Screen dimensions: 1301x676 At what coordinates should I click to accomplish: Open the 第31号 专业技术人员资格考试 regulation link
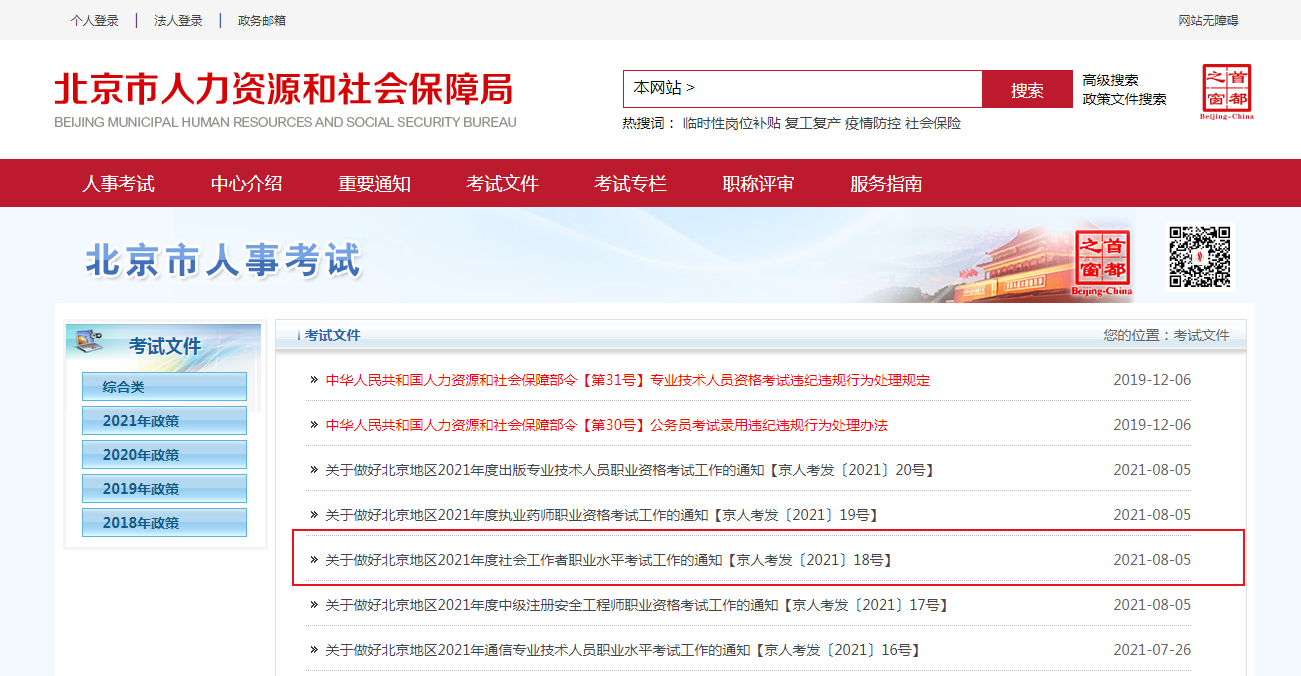pos(628,380)
